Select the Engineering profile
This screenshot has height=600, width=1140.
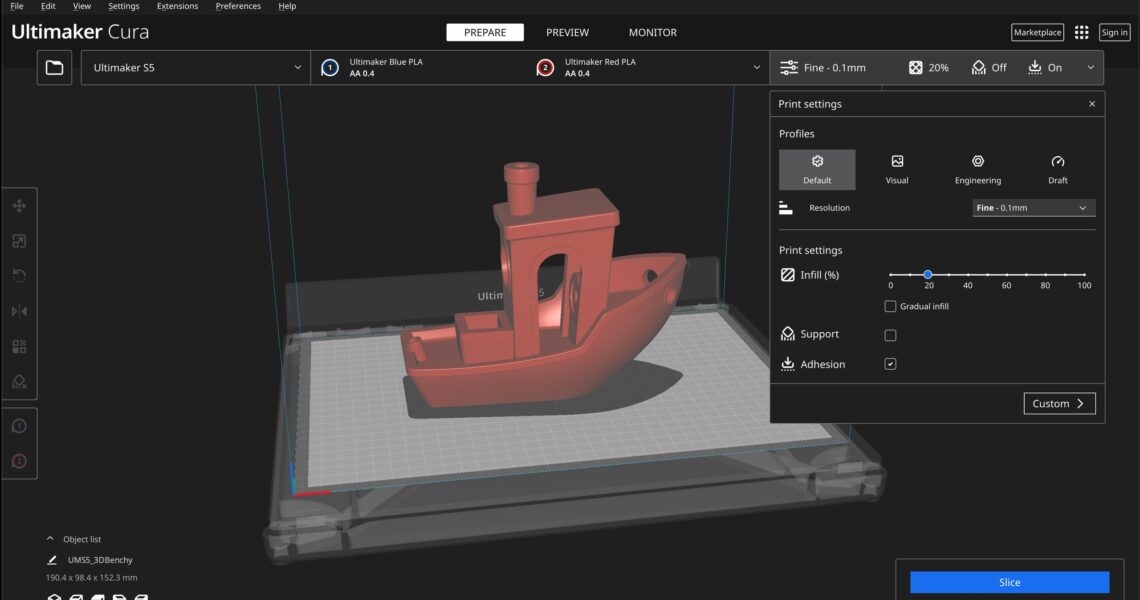977,169
